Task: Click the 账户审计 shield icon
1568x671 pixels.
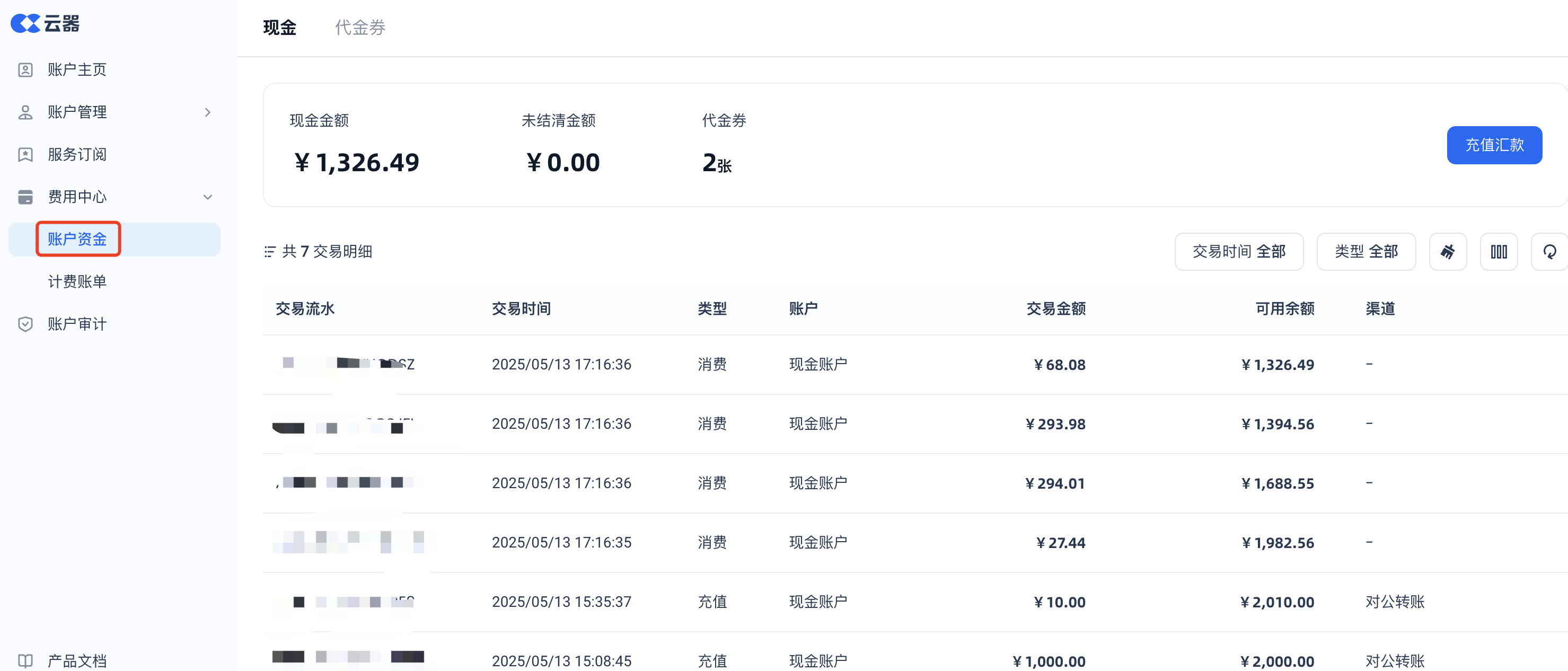Action: click(25, 324)
